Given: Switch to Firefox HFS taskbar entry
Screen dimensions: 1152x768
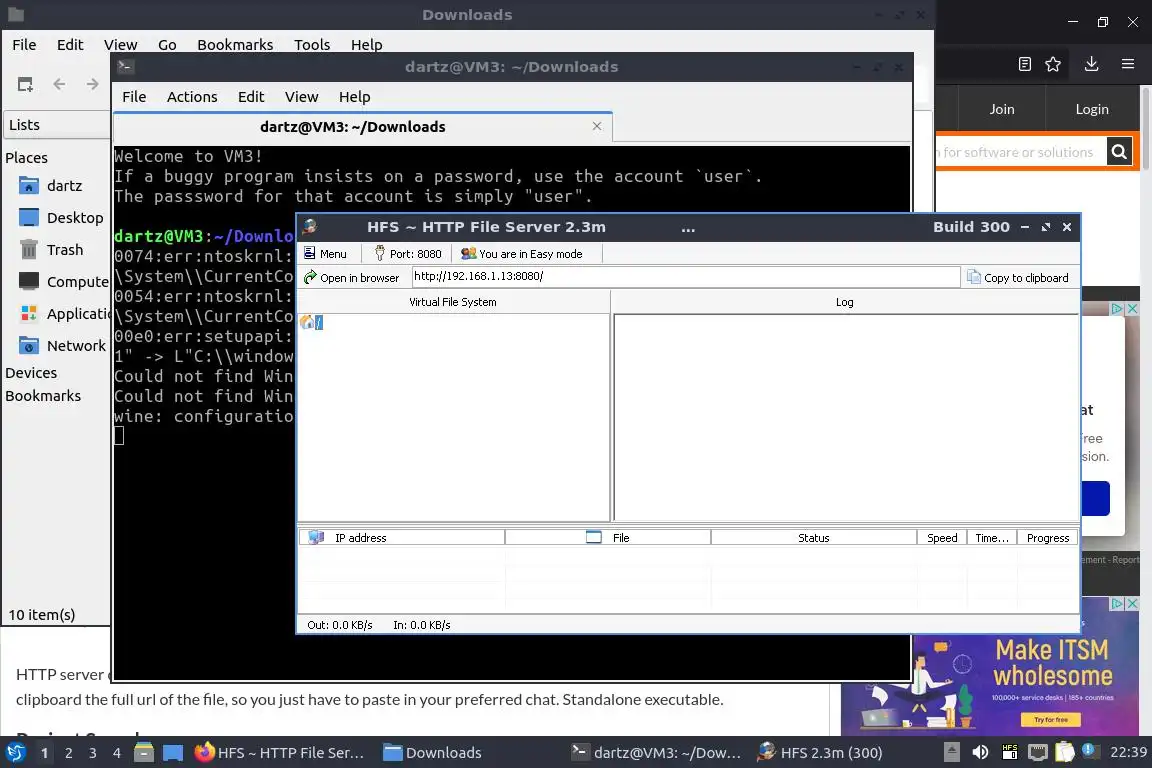Looking at the screenshot, I should (x=280, y=753).
